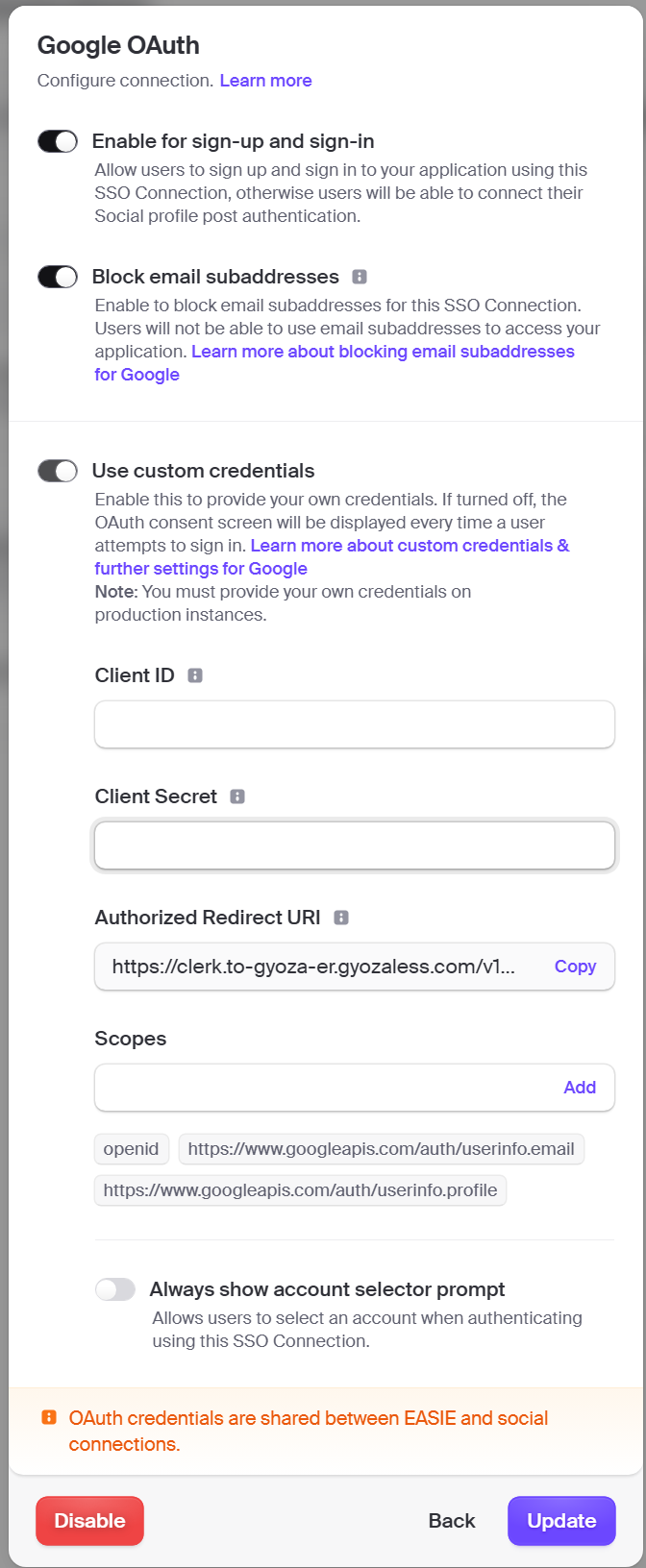Toggle Enable for sign-up and sign-in
This screenshot has width=646, height=1568.
[58, 141]
